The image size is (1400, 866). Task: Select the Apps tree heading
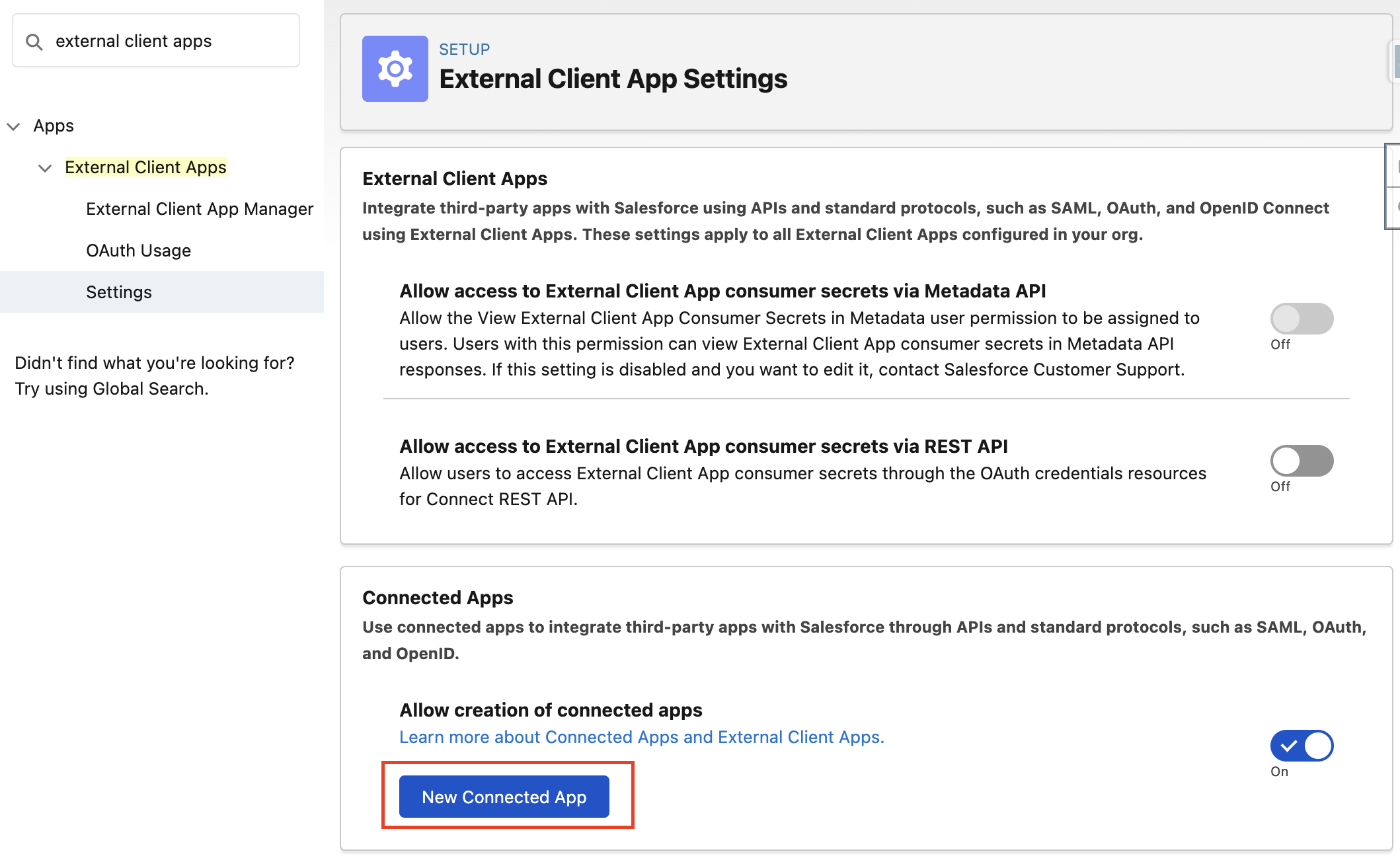[54, 126]
